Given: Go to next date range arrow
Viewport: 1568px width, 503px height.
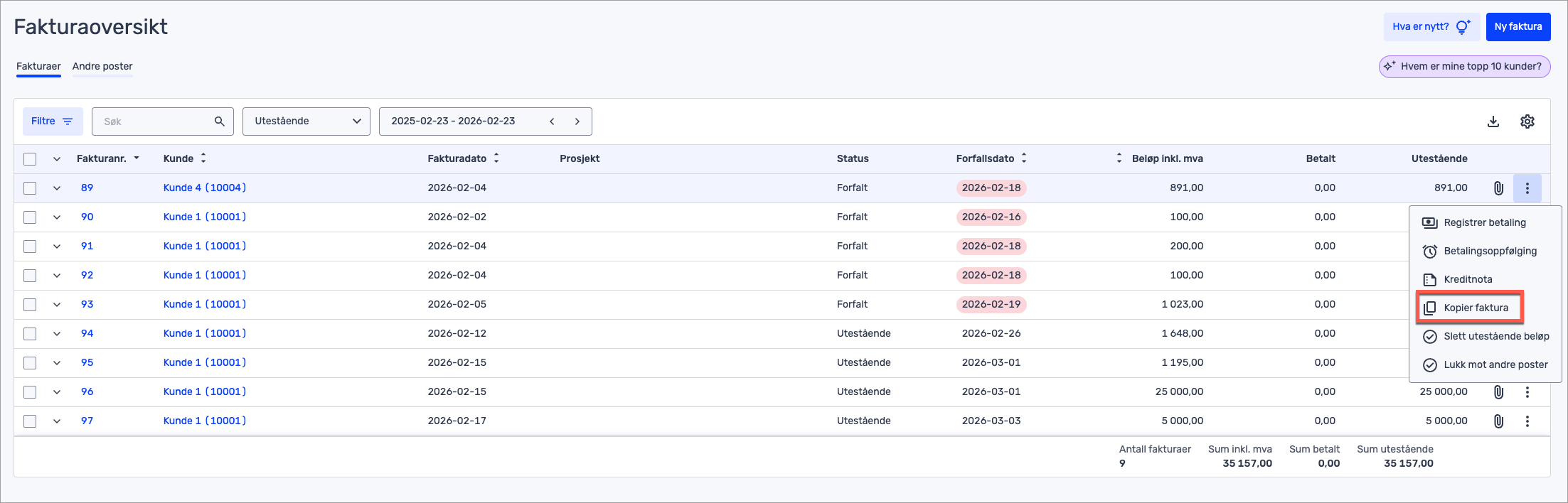Looking at the screenshot, I should (x=577, y=121).
